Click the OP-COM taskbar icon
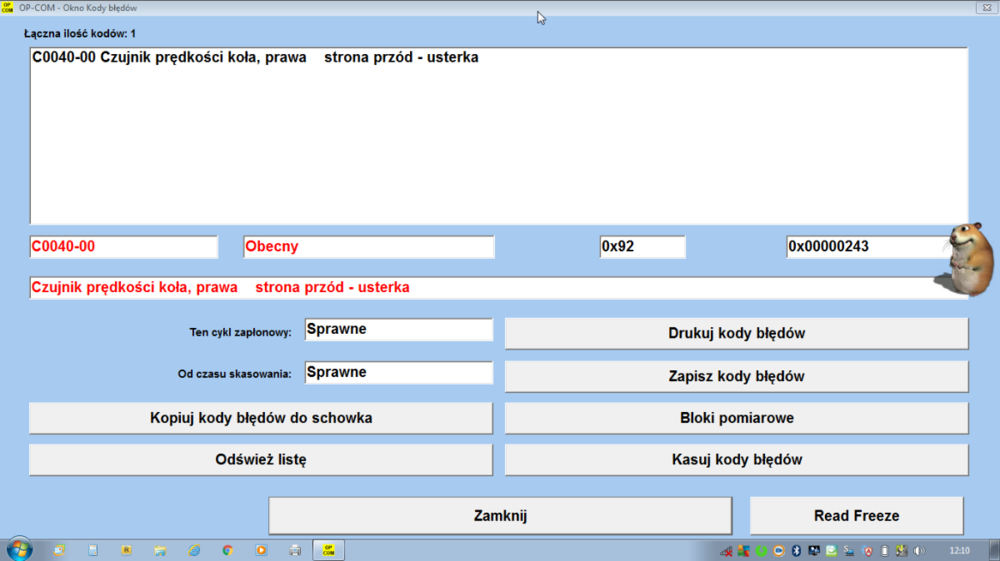This screenshot has width=1000, height=561. click(327, 550)
